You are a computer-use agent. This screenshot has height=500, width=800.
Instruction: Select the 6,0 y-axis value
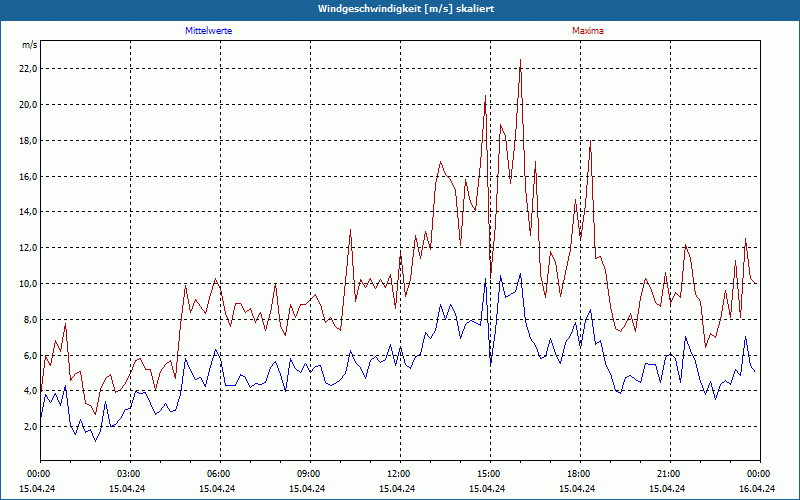(31, 356)
